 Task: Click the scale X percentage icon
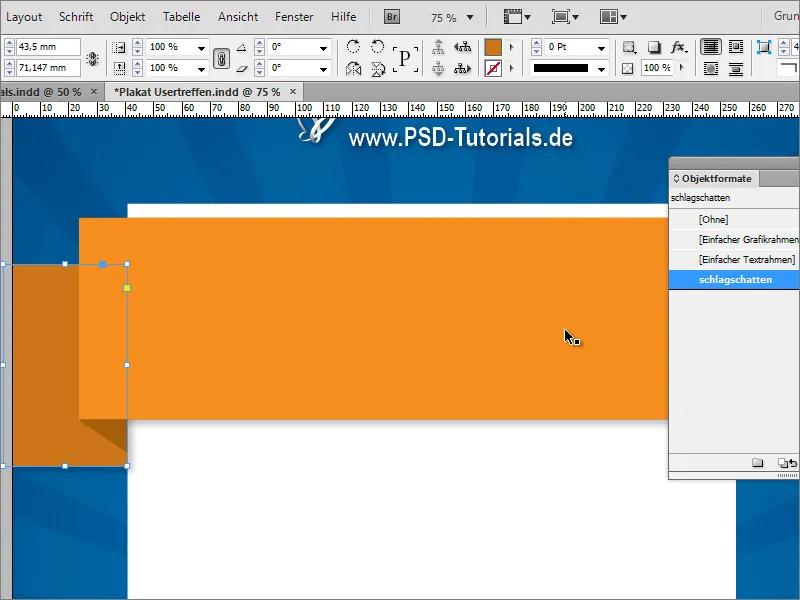118,47
